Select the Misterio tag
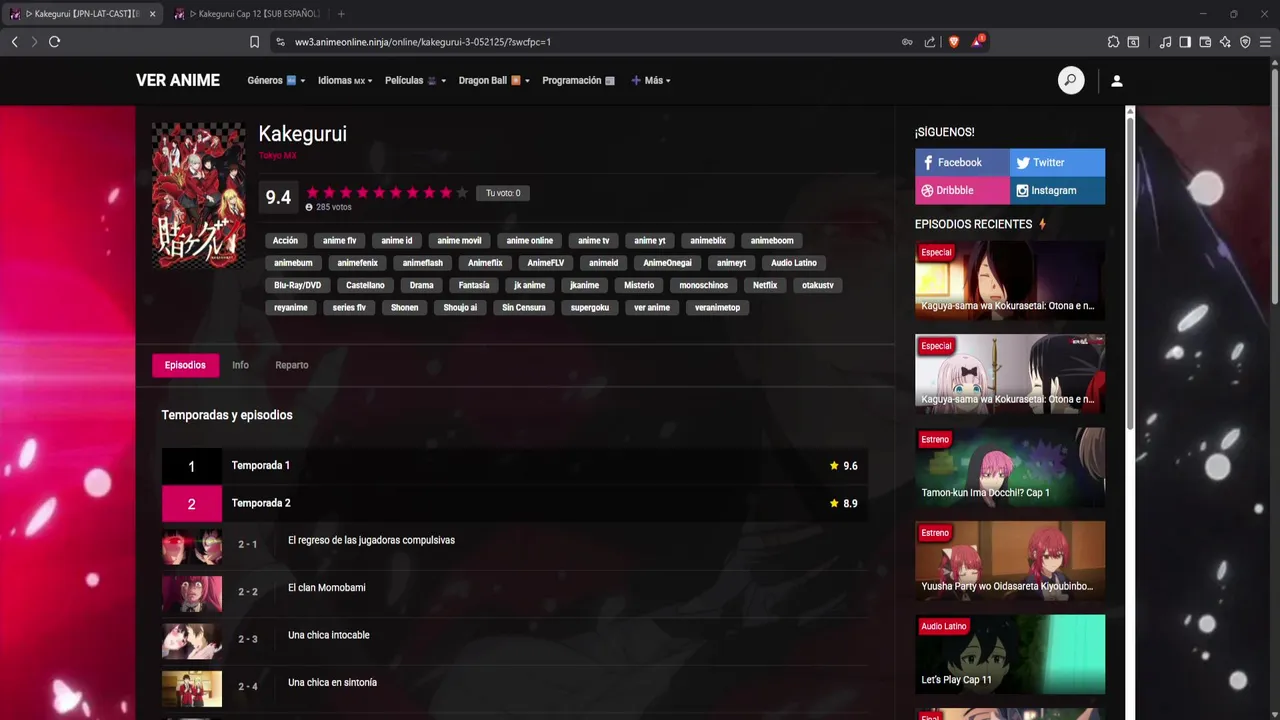 tap(639, 285)
